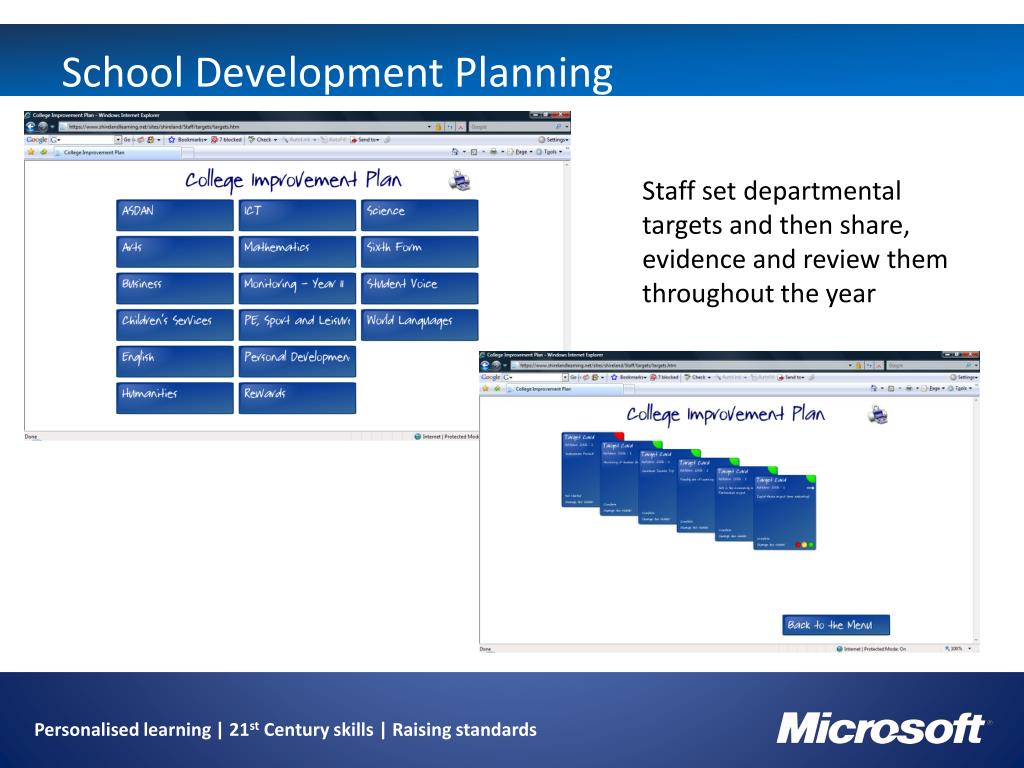Click the yellow status dot on front target card
The height and width of the screenshot is (768, 1024).
click(x=805, y=545)
